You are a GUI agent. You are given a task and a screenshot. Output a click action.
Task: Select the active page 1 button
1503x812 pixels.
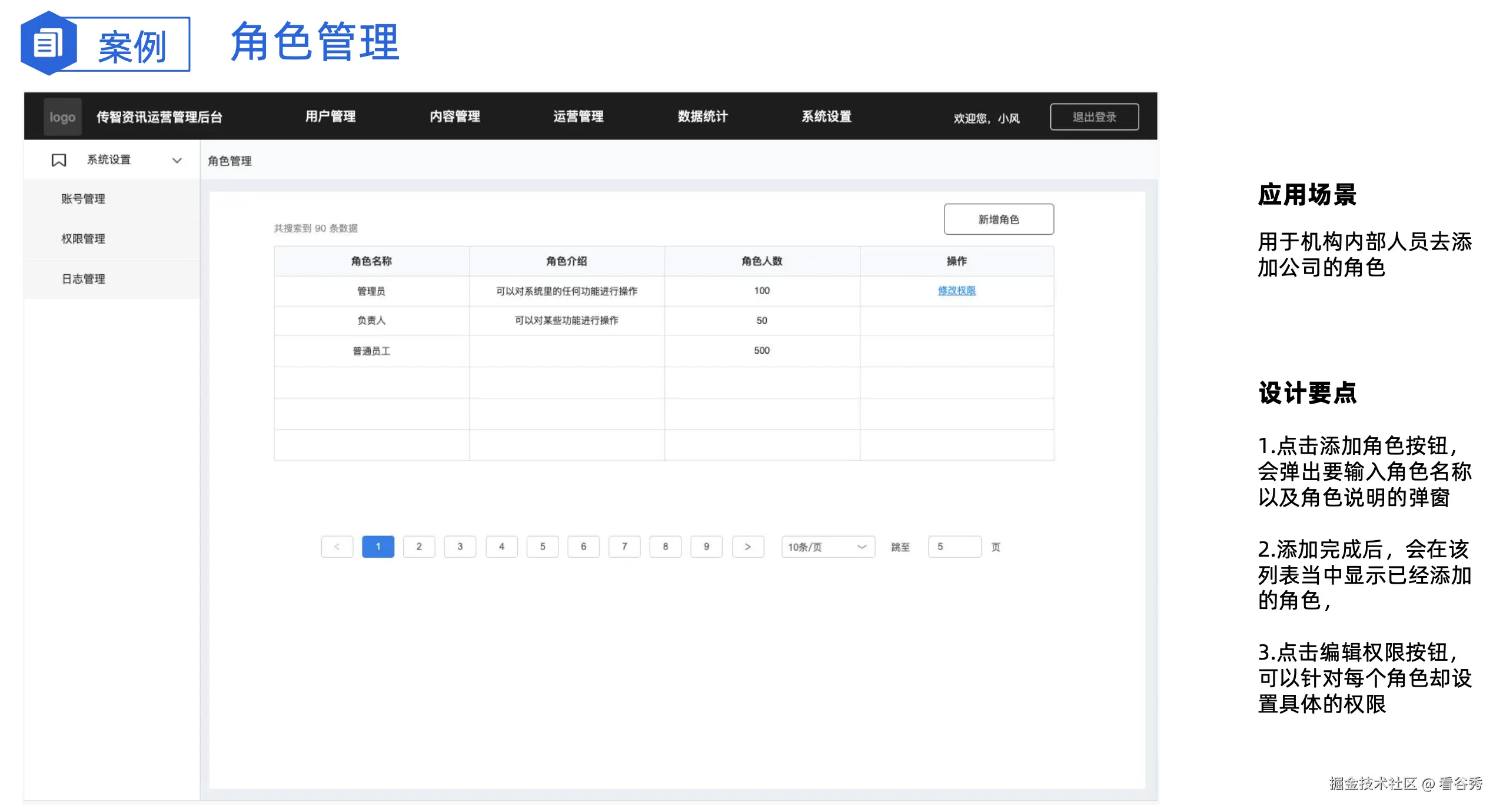click(x=378, y=547)
